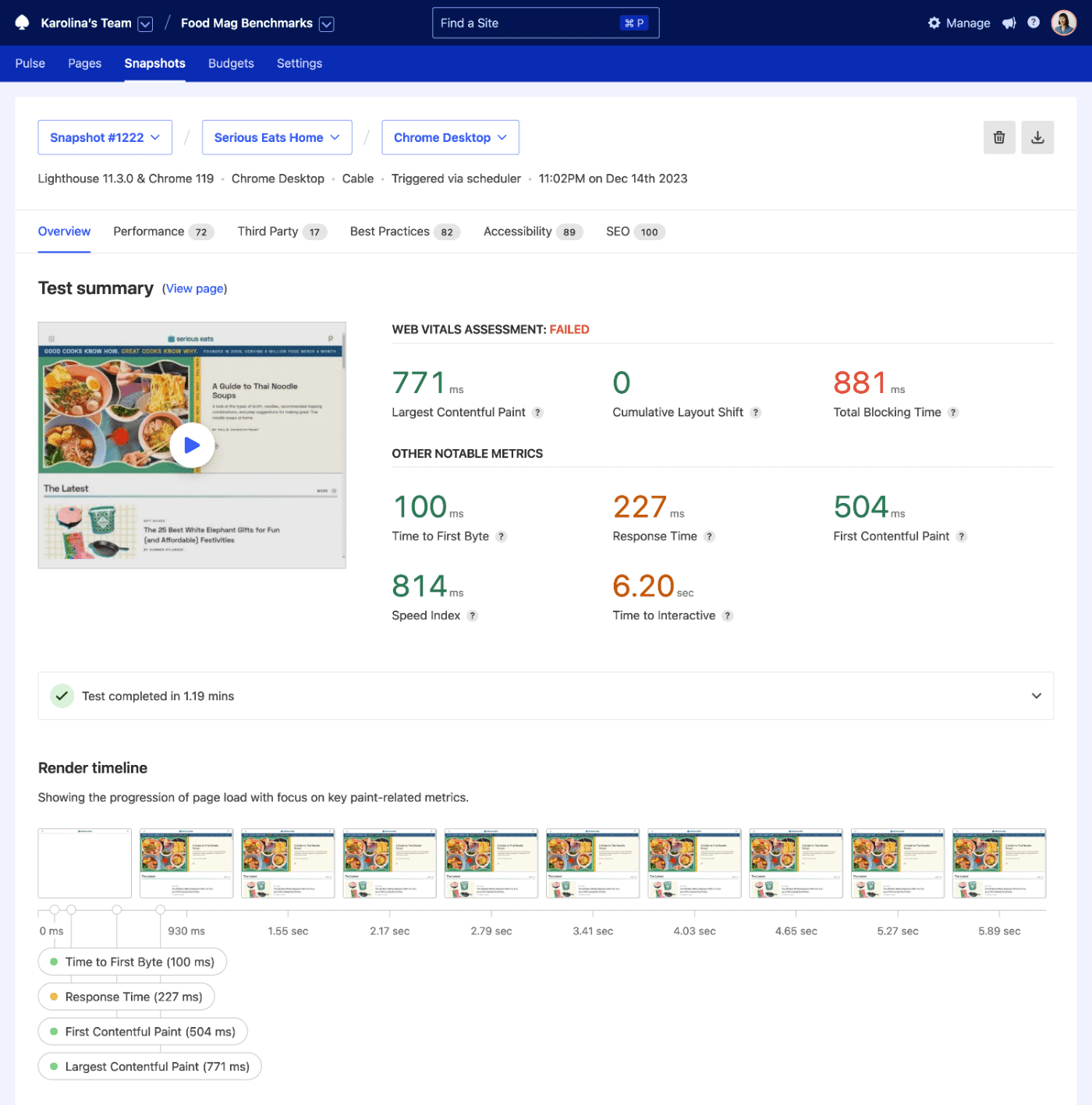This screenshot has width=1092, height=1105.
Task: Open the Largest Contentful Paint tooltip icon
Action: point(537,413)
